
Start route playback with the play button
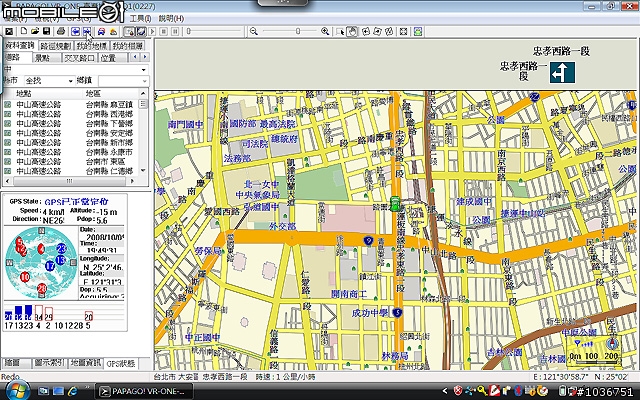coord(153,31)
